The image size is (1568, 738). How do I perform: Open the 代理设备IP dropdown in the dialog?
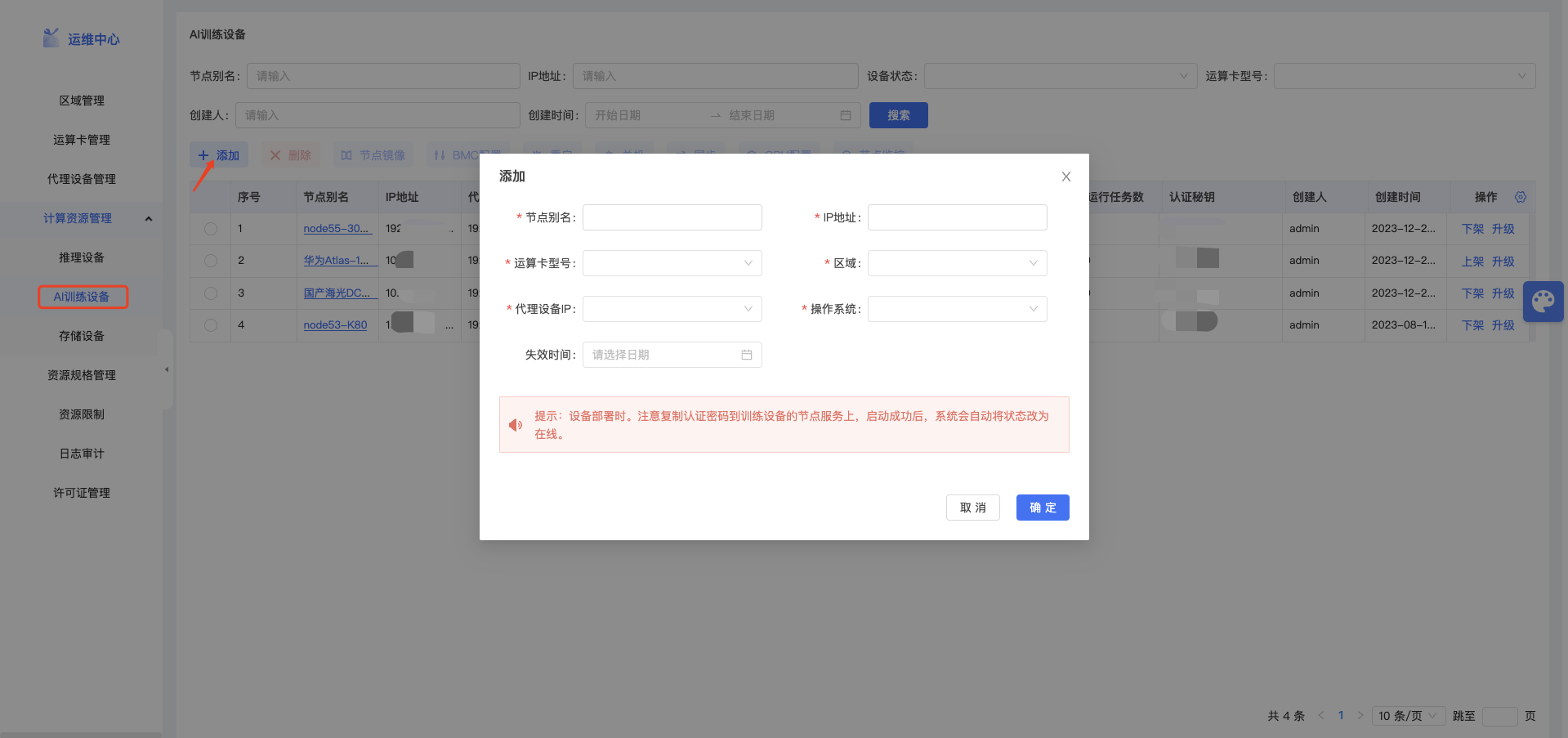tap(672, 309)
